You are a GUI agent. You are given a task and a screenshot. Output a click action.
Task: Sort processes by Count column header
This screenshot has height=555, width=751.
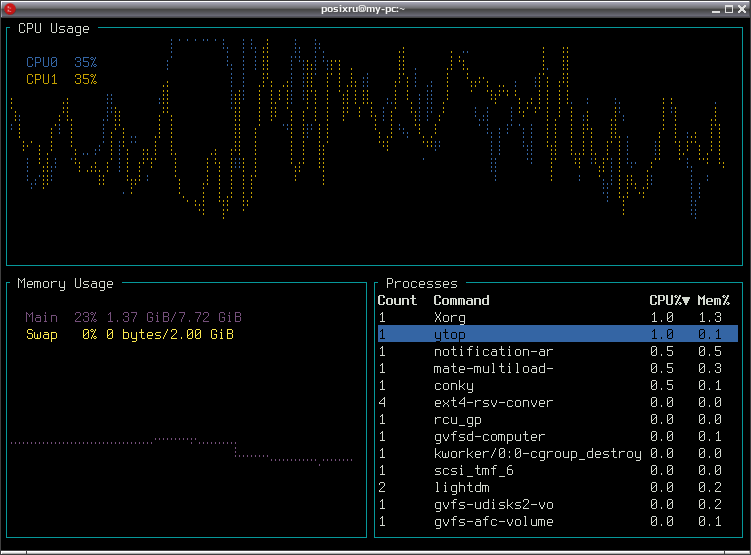click(397, 300)
